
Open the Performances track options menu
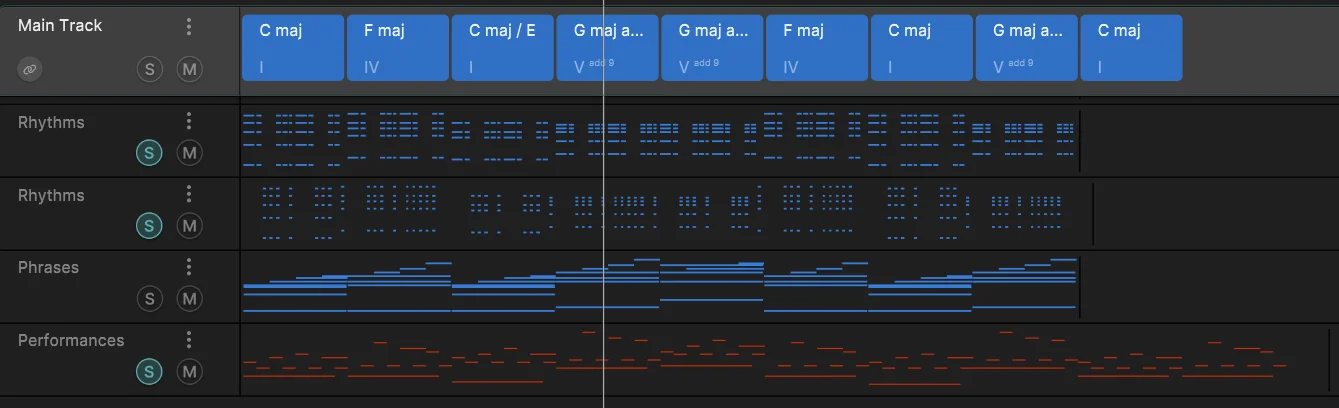point(189,340)
